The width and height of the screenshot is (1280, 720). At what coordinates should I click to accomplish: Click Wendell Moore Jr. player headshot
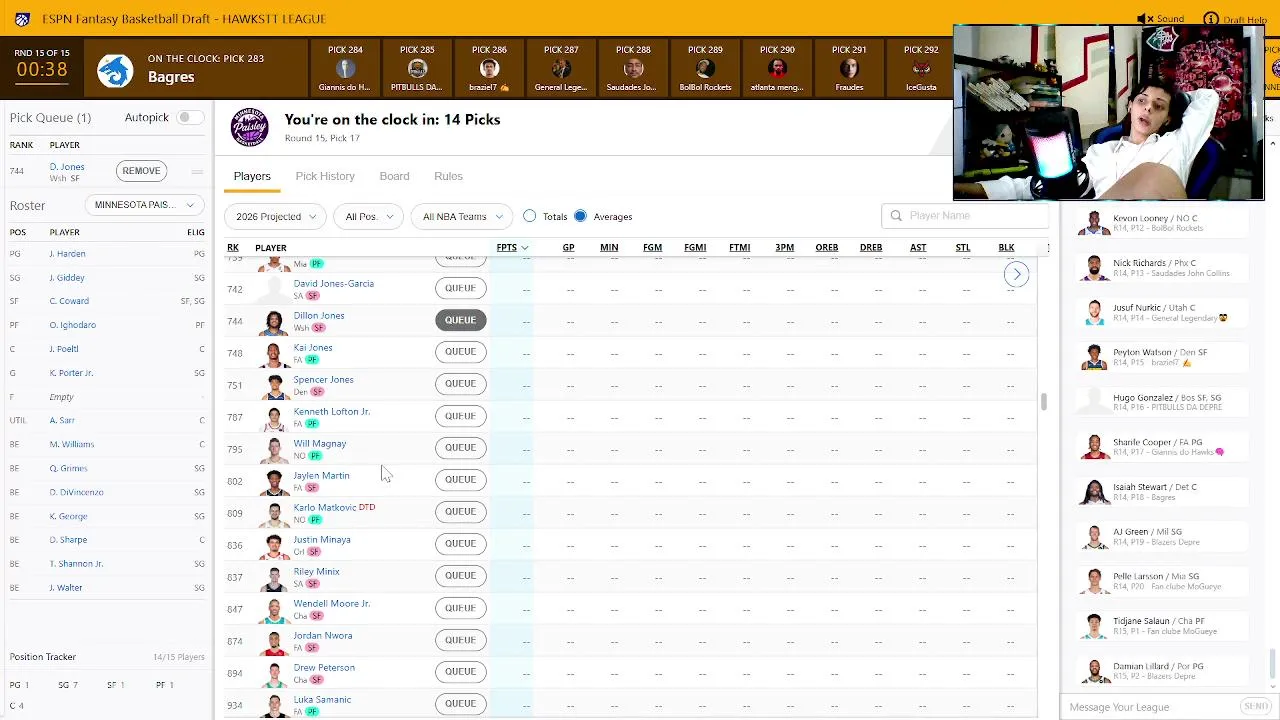click(274, 610)
